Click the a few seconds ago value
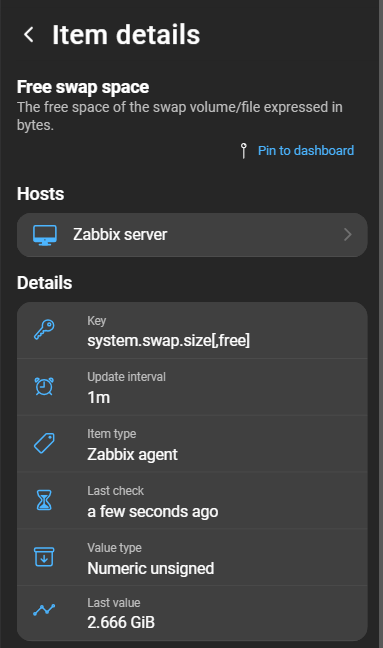Viewport: 383px width, 648px height. click(153, 512)
